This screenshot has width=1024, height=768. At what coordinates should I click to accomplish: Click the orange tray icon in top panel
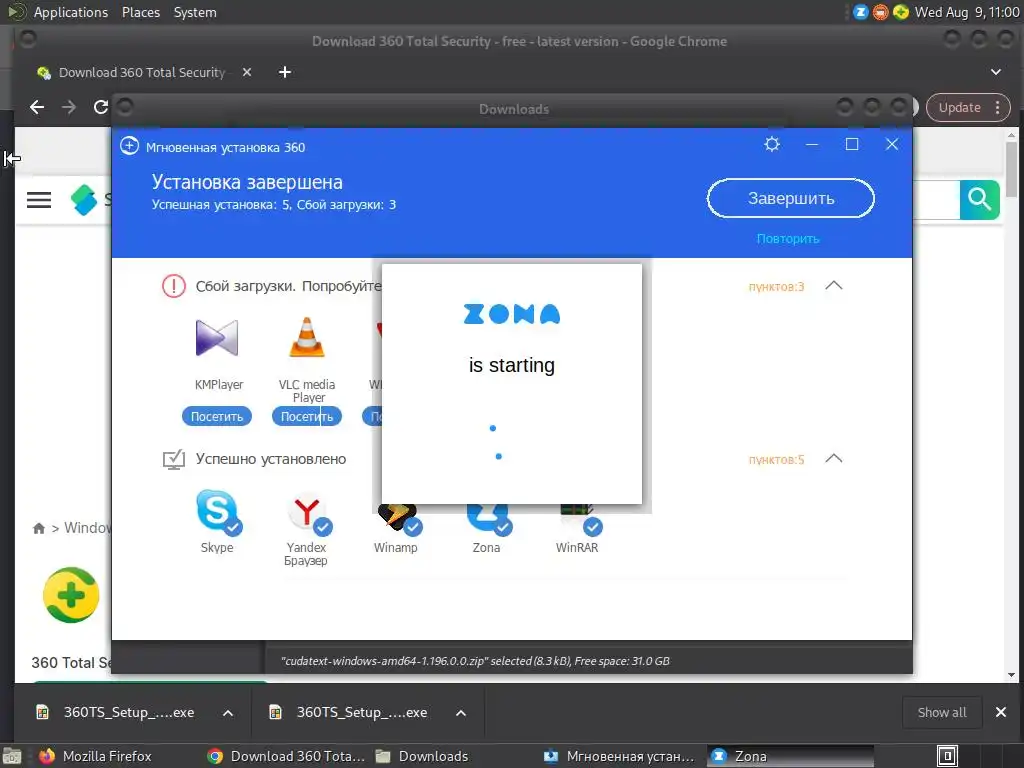pos(880,12)
